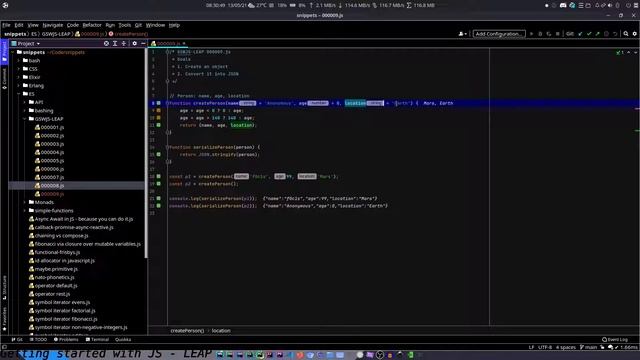Image resolution: width=640 pixels, height=360 pixels.
Task: Open the Git tool window button
Action: click(x=17, y=340)
